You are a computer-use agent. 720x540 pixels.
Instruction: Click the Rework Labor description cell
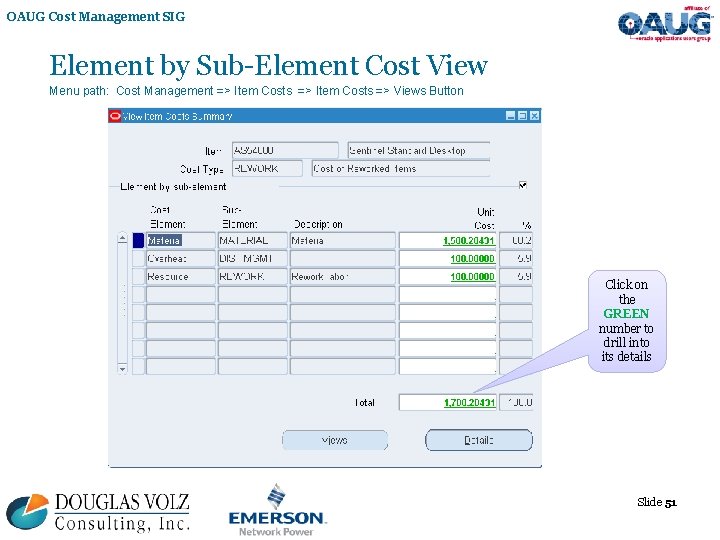pos(343,276)
